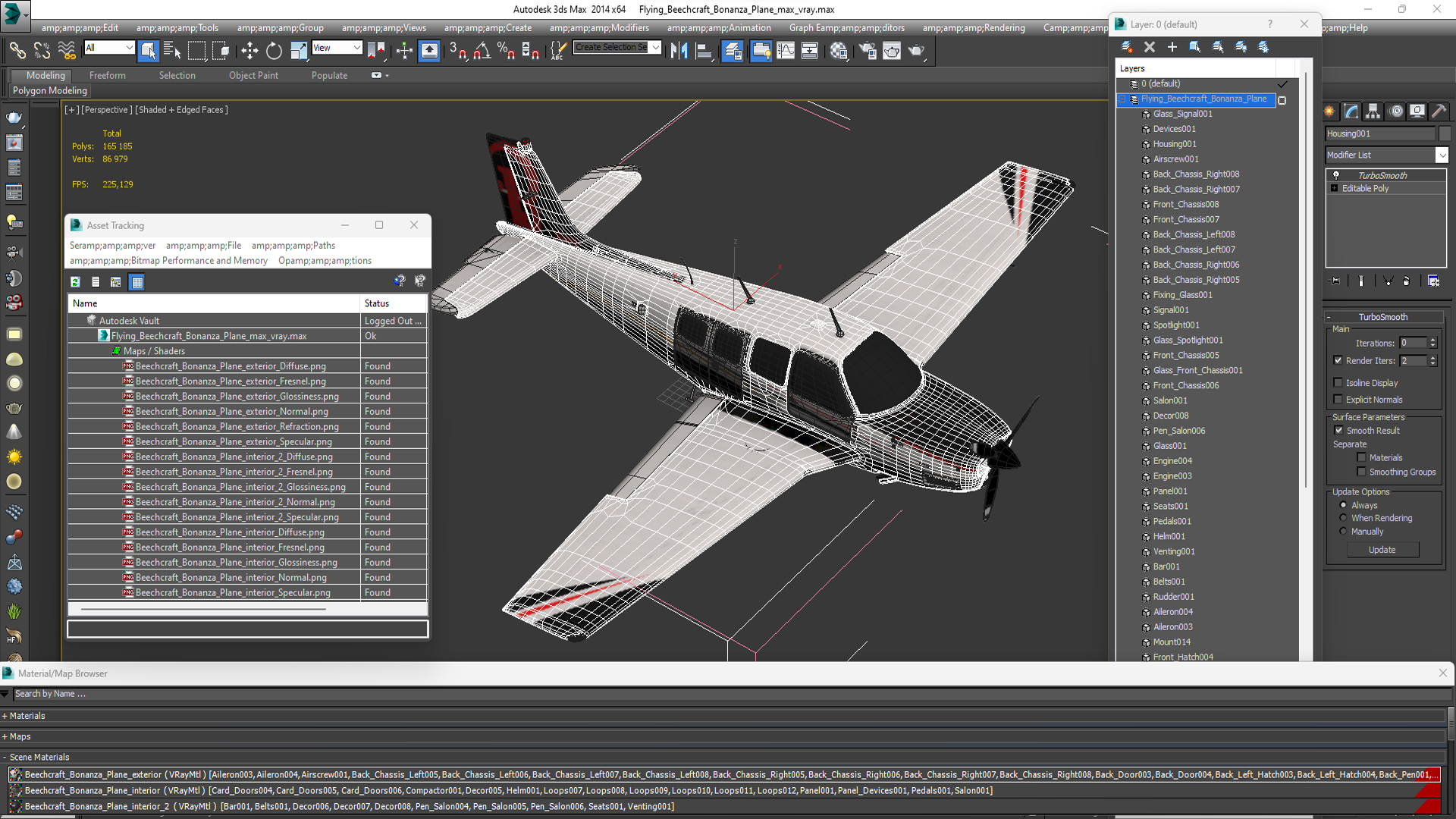Toggle the Smooth Result checkbox
Screen dimensions: 1456x819
1338,430
